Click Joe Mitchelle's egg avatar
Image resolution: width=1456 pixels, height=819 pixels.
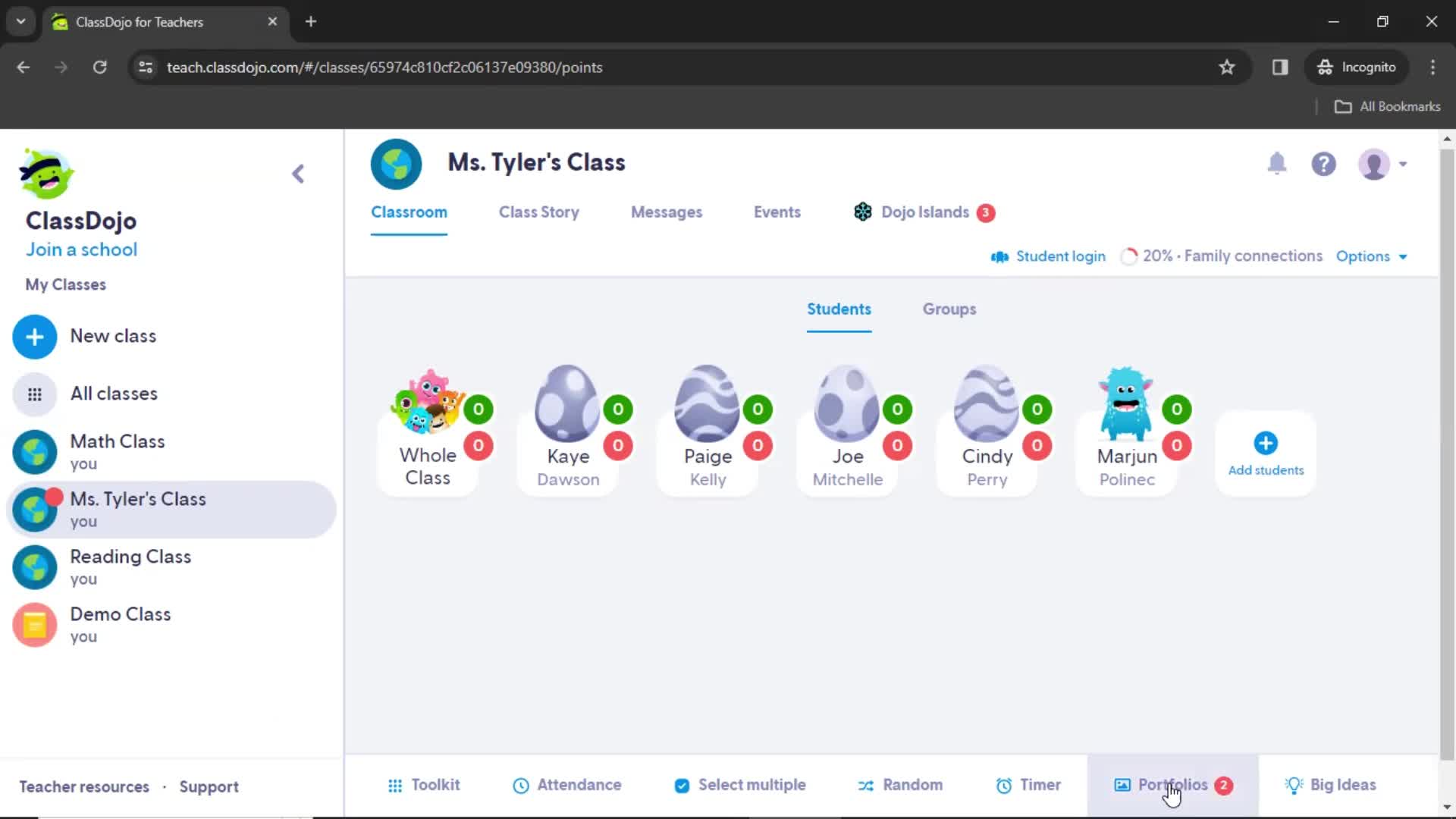pyautogui.click(x=846, y=403)
